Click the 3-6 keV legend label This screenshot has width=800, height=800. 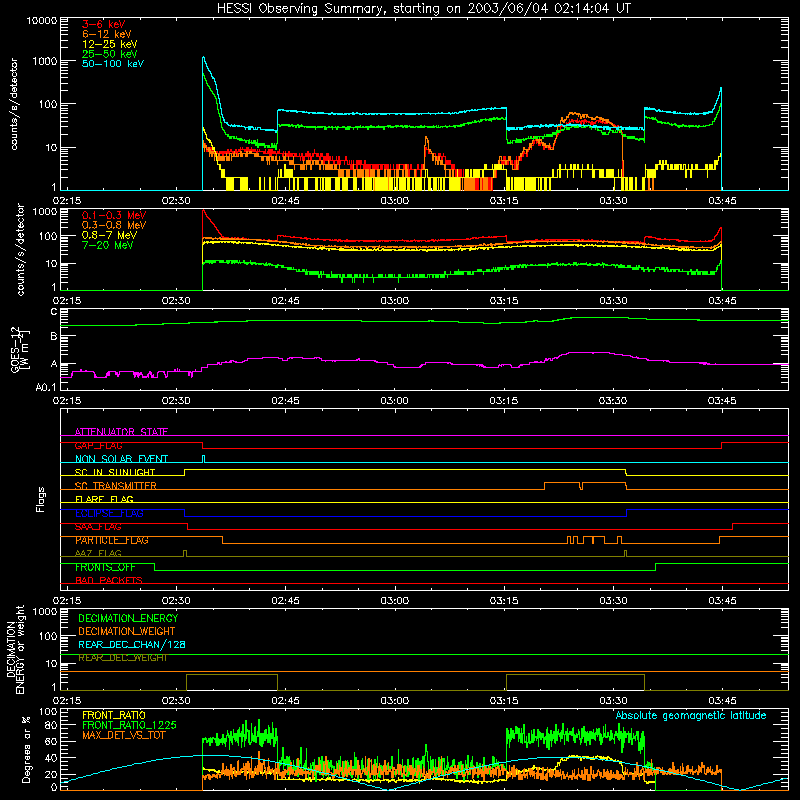point(104,24)
